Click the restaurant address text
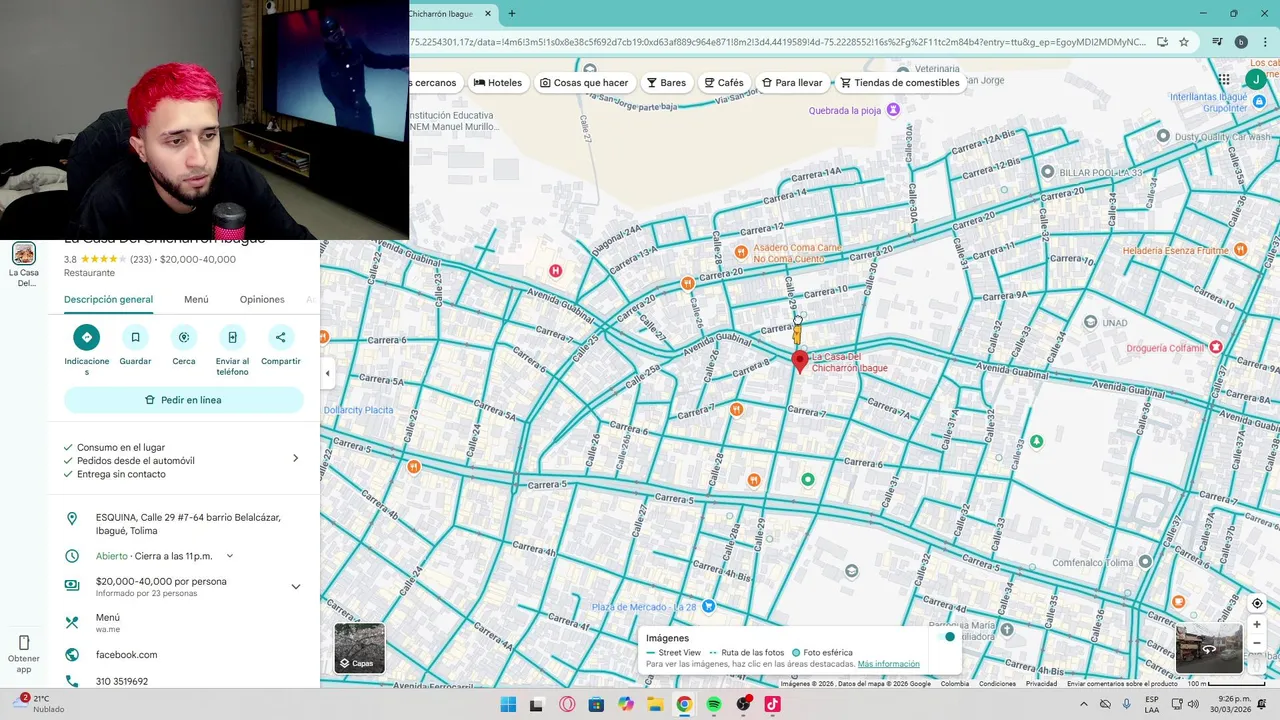 (x=188, y=524)
